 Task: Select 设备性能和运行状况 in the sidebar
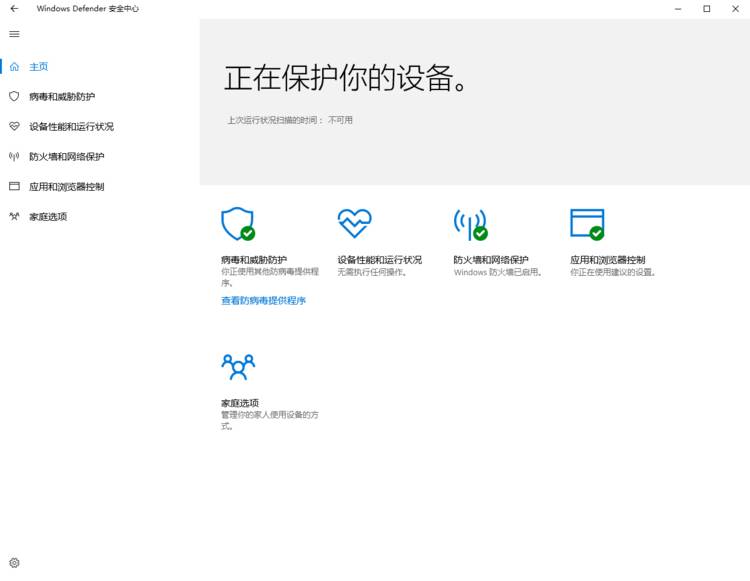(71, 127)
